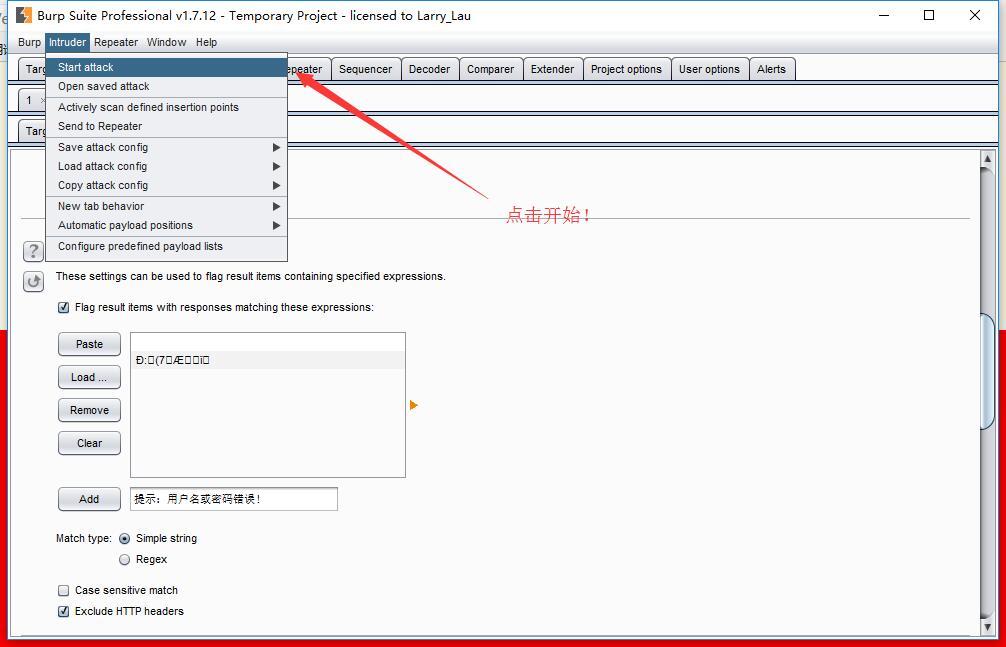
Task: Expand Automatic payload positions submenu
Action: click(x=166, y=225)
